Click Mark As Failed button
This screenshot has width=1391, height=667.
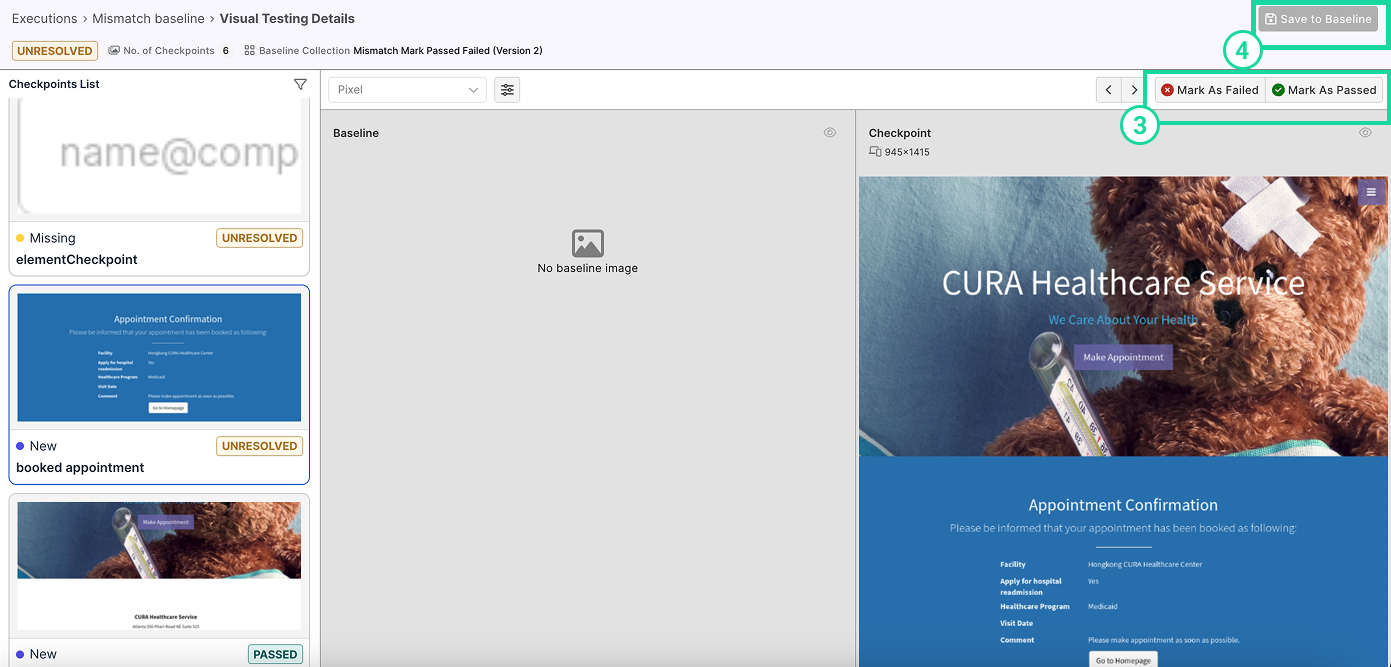click(x=1210, y=90)
